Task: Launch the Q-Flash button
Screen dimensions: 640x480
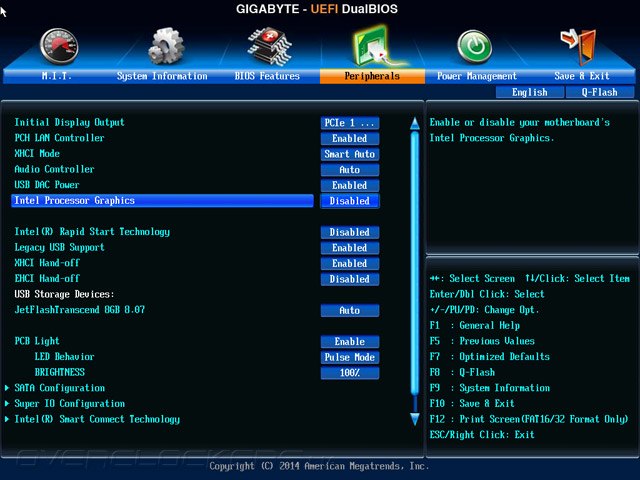Action: click(x=600, y=92)
